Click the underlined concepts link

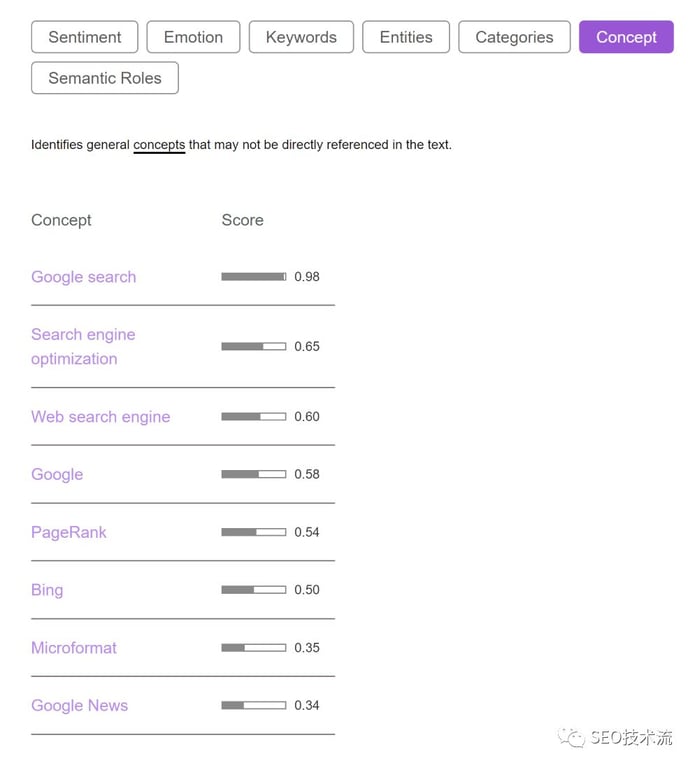click(159, 145)
